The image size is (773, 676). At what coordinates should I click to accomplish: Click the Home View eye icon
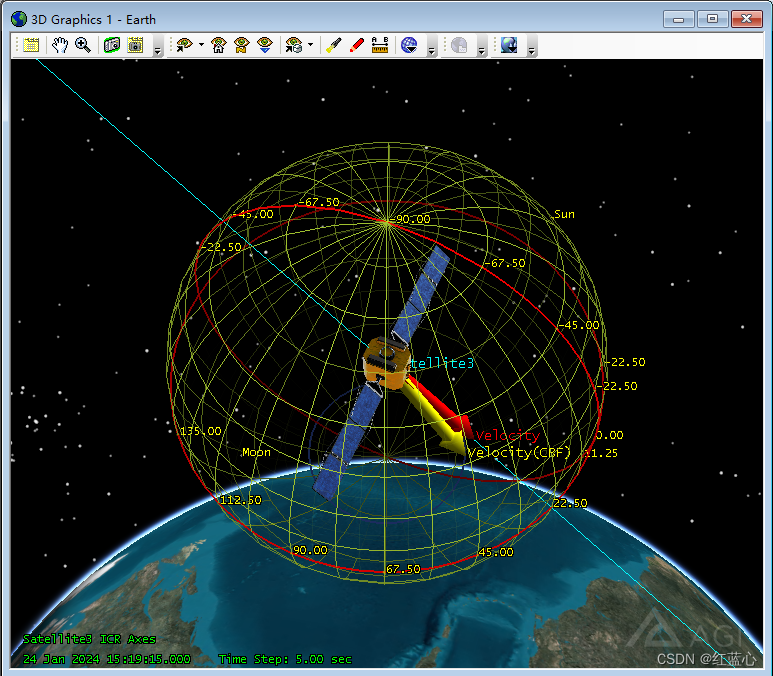coord(218,45)
